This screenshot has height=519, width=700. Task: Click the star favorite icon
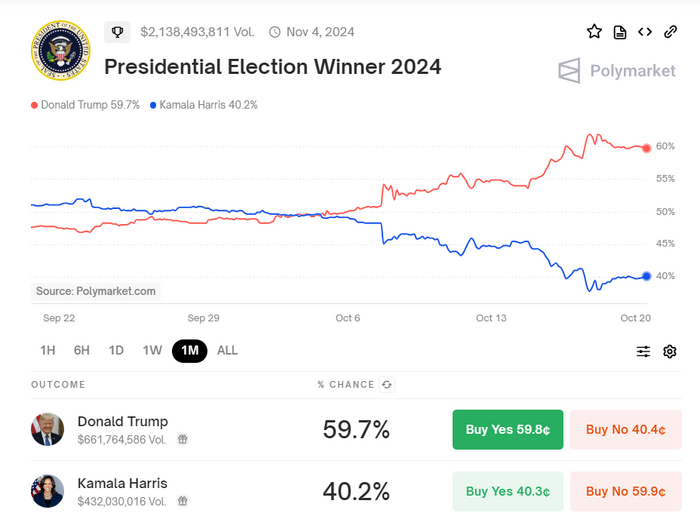594,32
